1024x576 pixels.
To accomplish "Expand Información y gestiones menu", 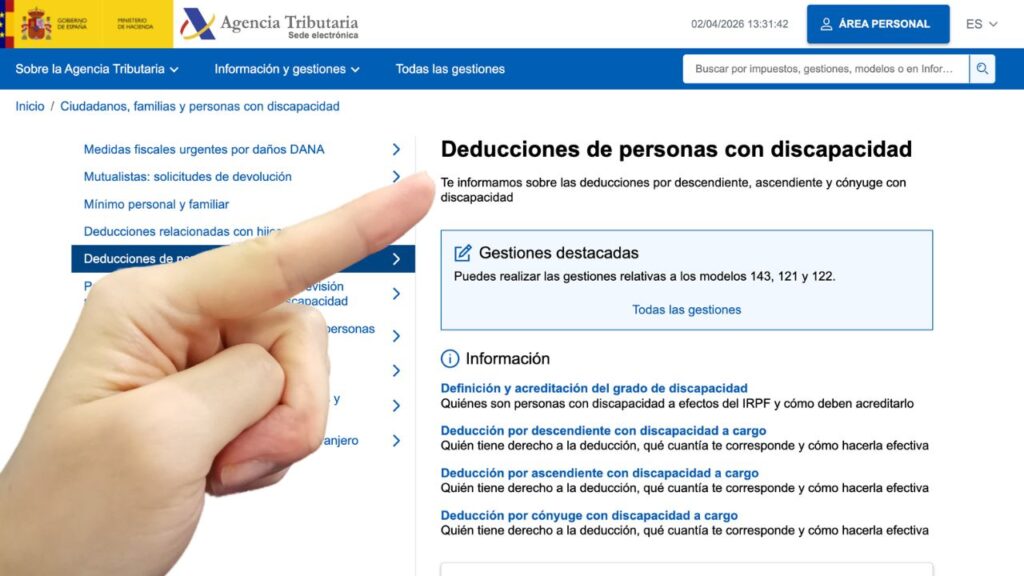I will (x=287, y=69).
